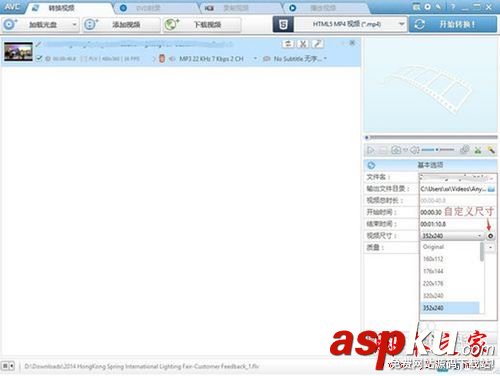Click first status bar icon at bottom-left
Screen dimensions: 500x376
[x=5, y=366]
